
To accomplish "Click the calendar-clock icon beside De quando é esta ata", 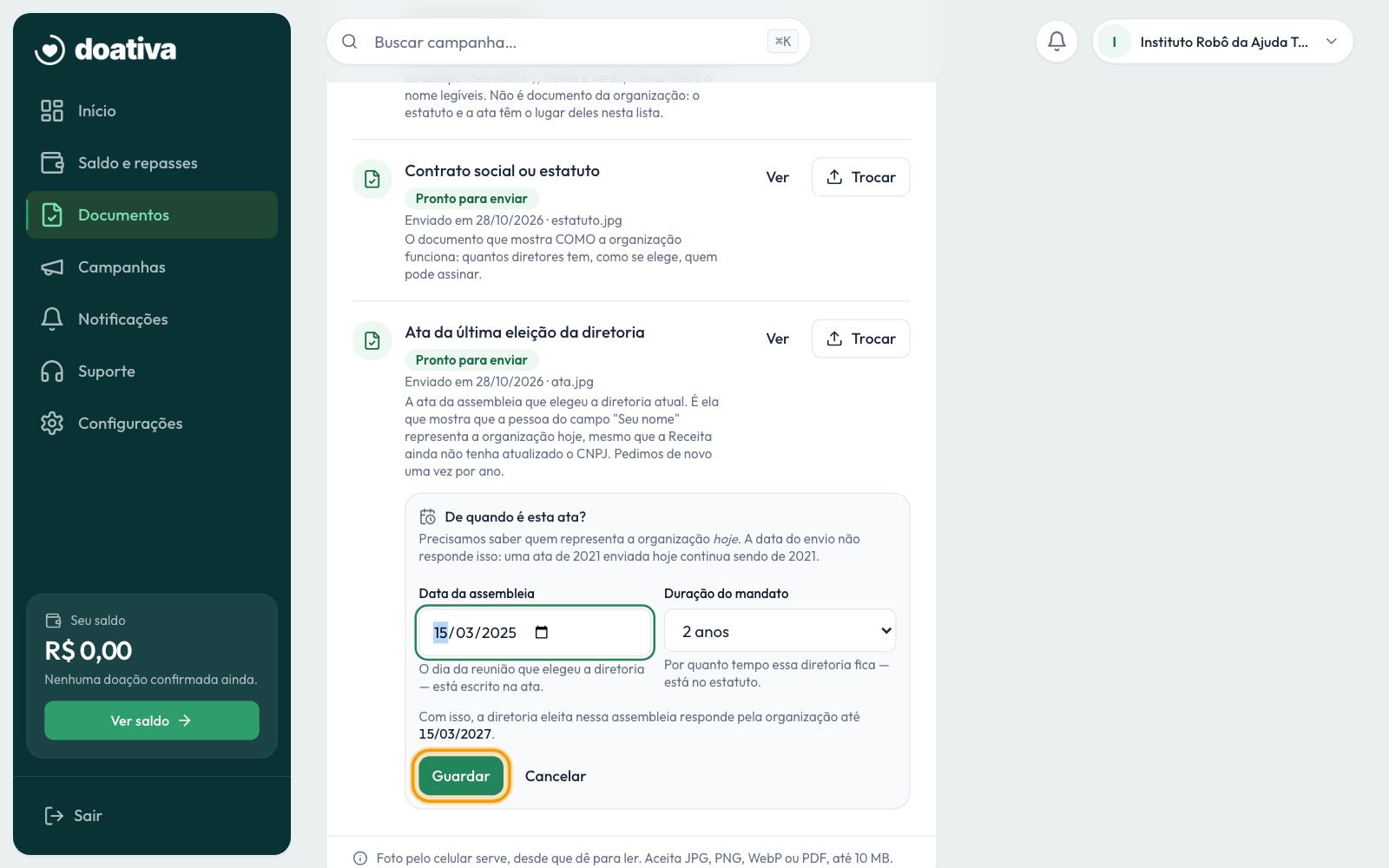I will [428, 516].
